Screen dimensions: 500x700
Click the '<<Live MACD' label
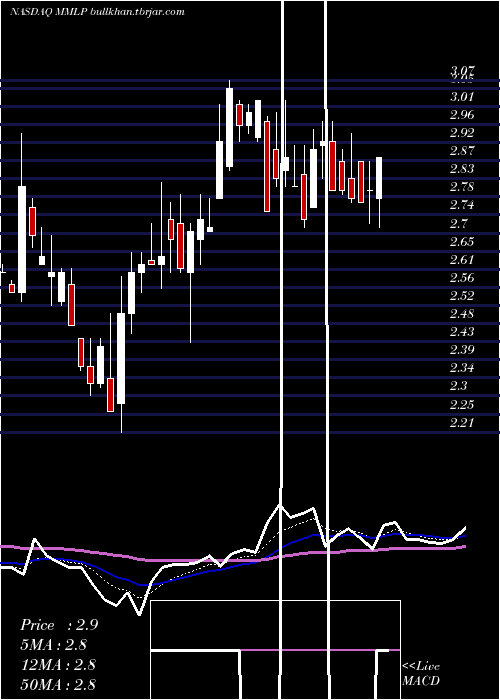(x=421, y=673)
